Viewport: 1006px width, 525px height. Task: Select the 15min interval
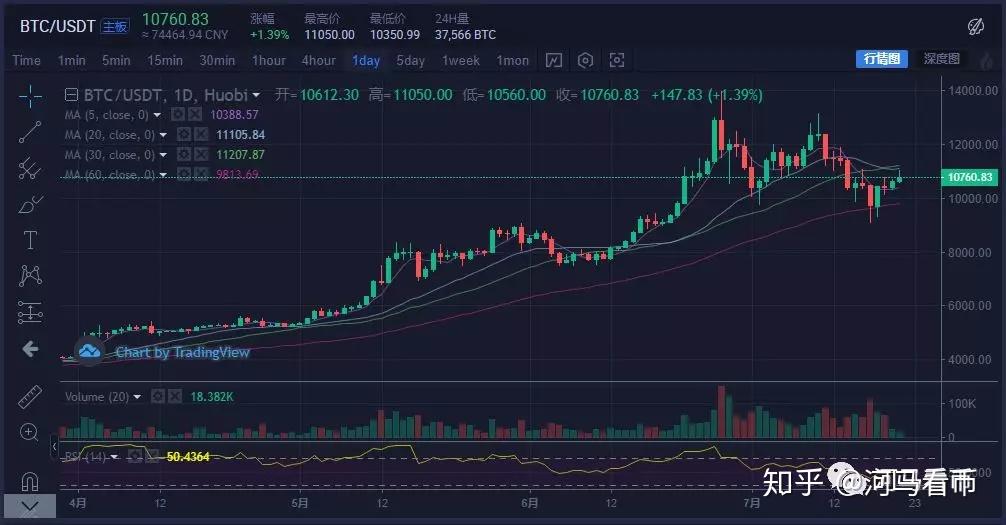[x=165, y=60]
